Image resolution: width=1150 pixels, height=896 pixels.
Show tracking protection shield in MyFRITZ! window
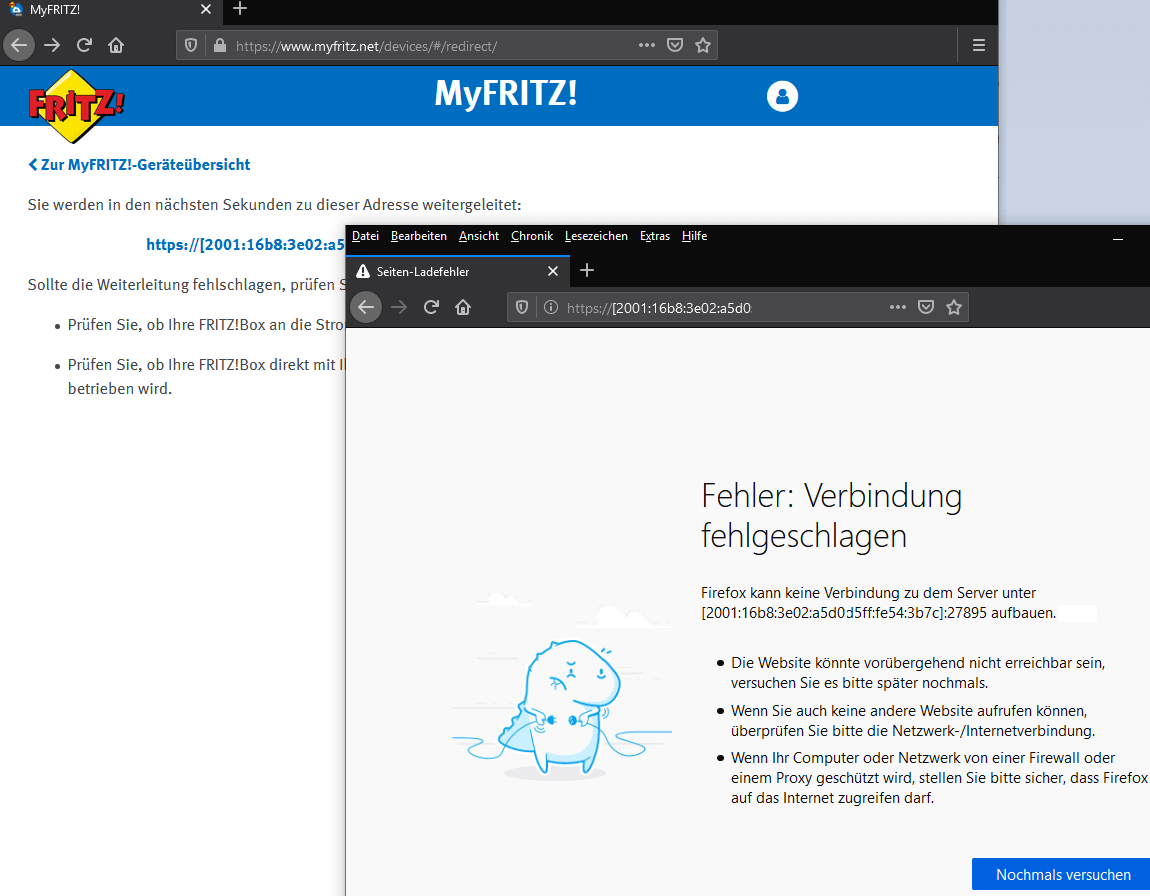(191, 45)
